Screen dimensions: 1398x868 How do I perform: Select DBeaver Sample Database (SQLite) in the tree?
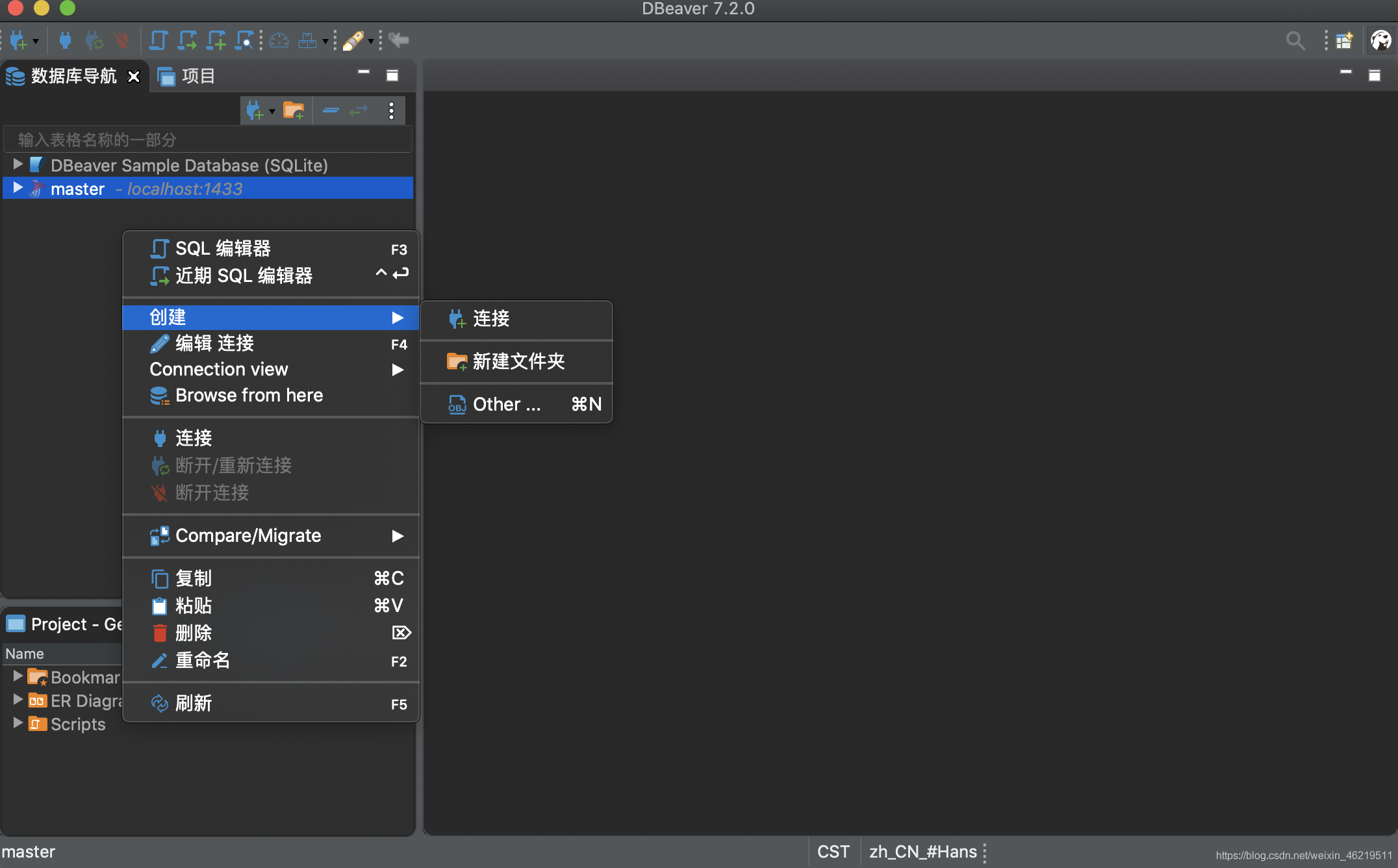189,165
